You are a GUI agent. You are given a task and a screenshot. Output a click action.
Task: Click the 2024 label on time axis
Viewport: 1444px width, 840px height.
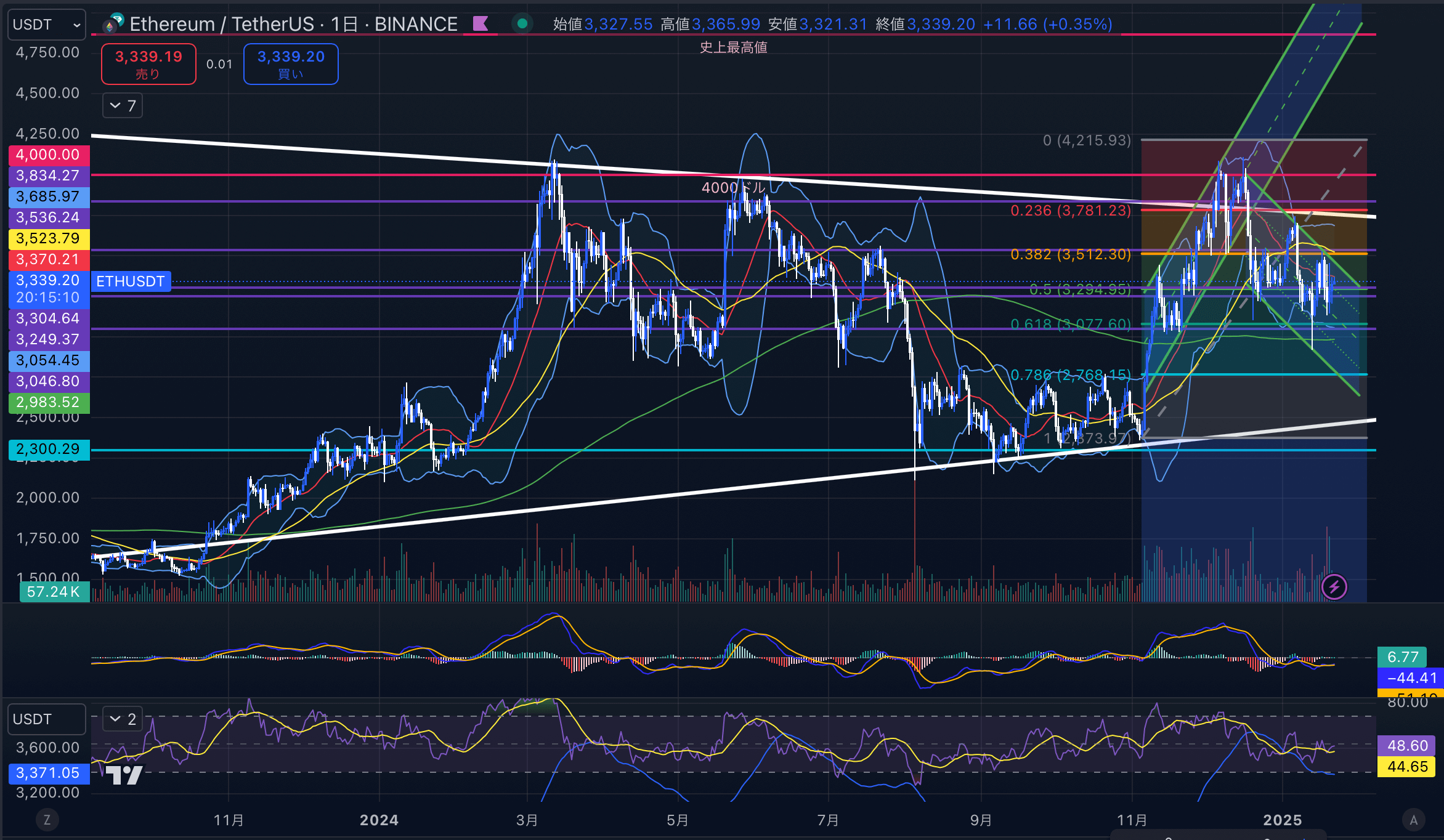(379, 820)
